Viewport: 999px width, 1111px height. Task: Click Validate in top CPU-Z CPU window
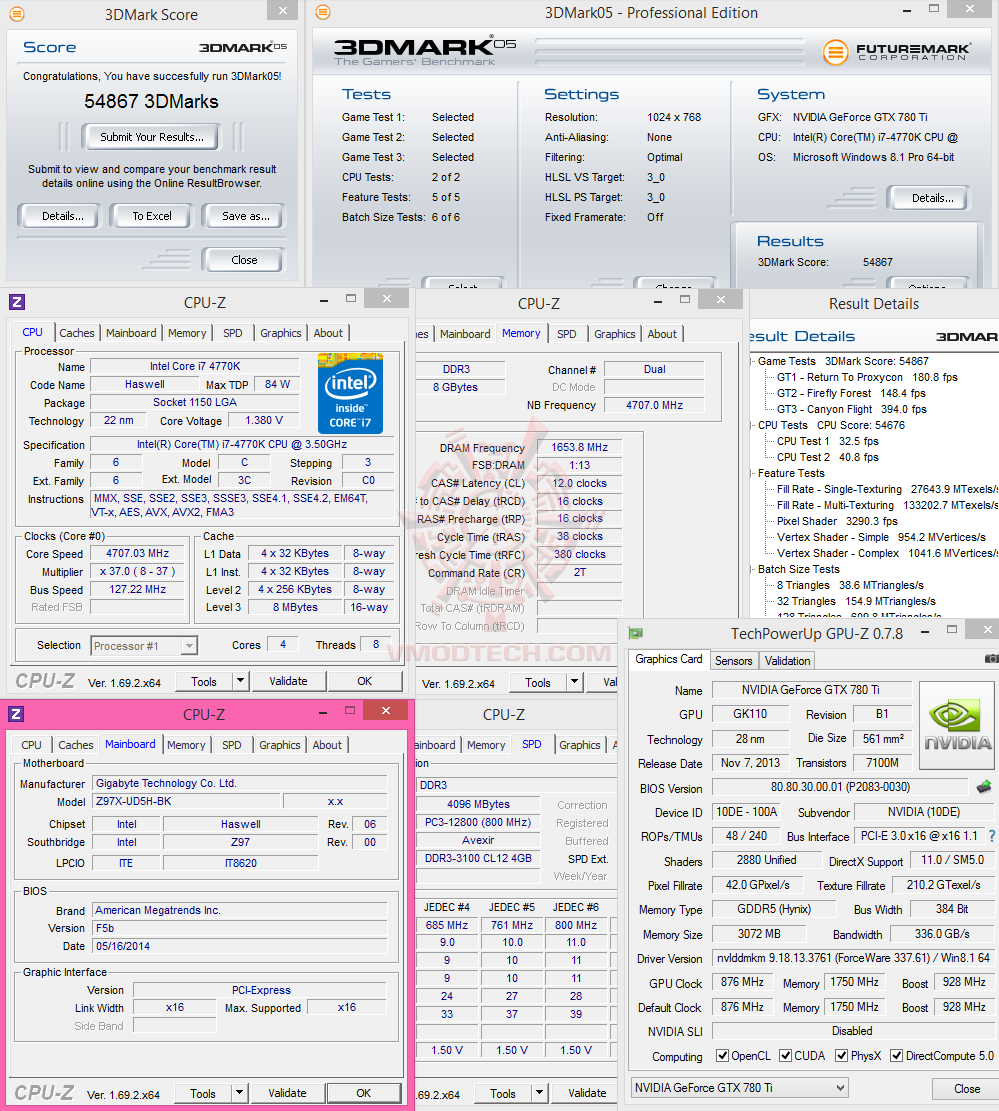click(x=288, y=681)
